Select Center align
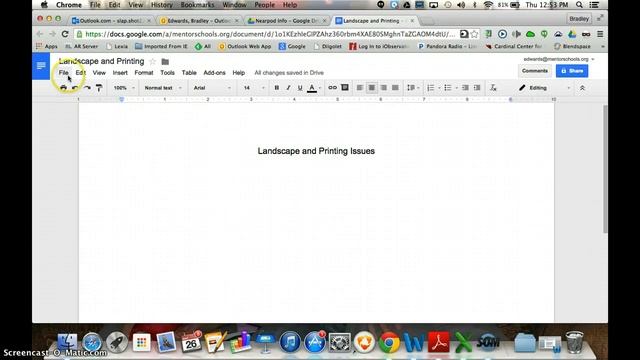 click(371, 88)
